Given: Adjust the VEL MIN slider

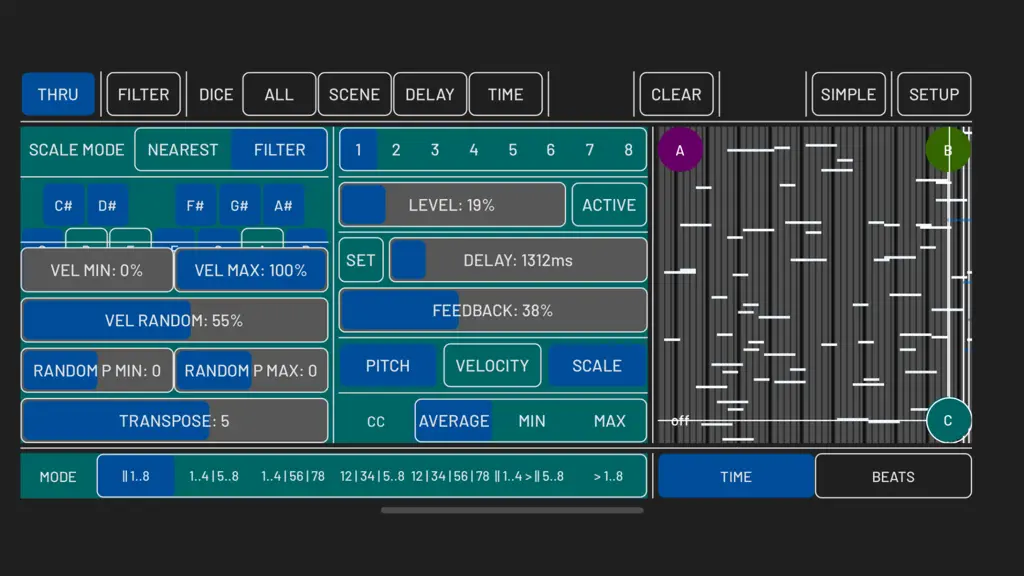Looking at the screenshot, I should pos(97,270).
